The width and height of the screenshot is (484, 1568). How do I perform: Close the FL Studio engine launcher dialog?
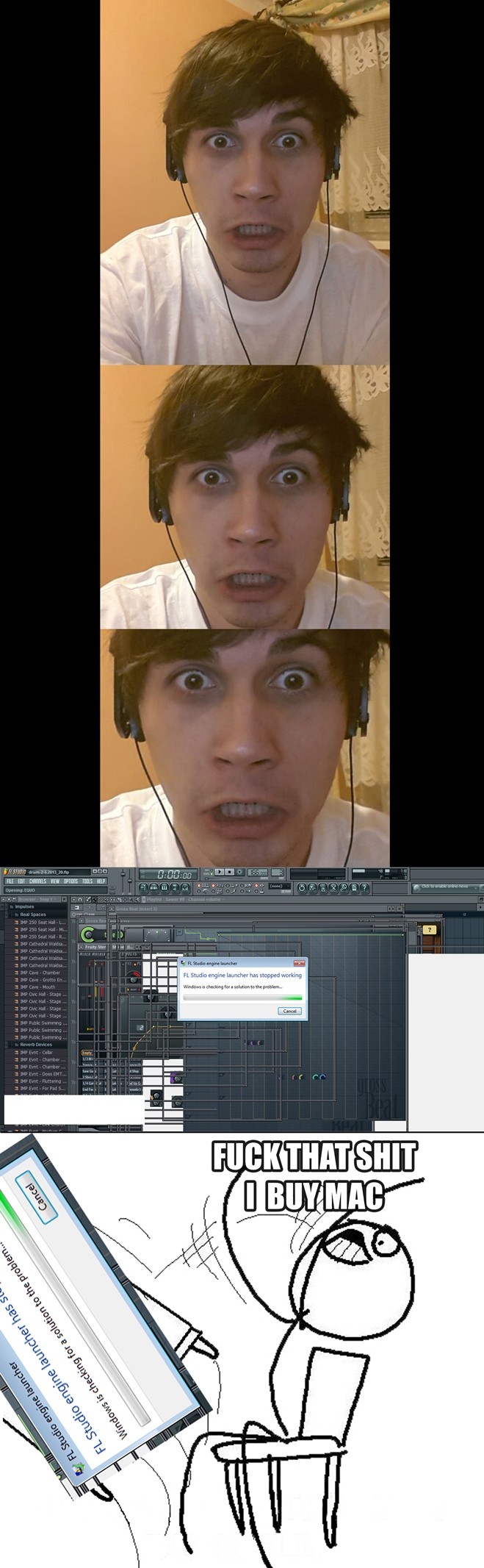pyautogui.click(x=299, y=963)
